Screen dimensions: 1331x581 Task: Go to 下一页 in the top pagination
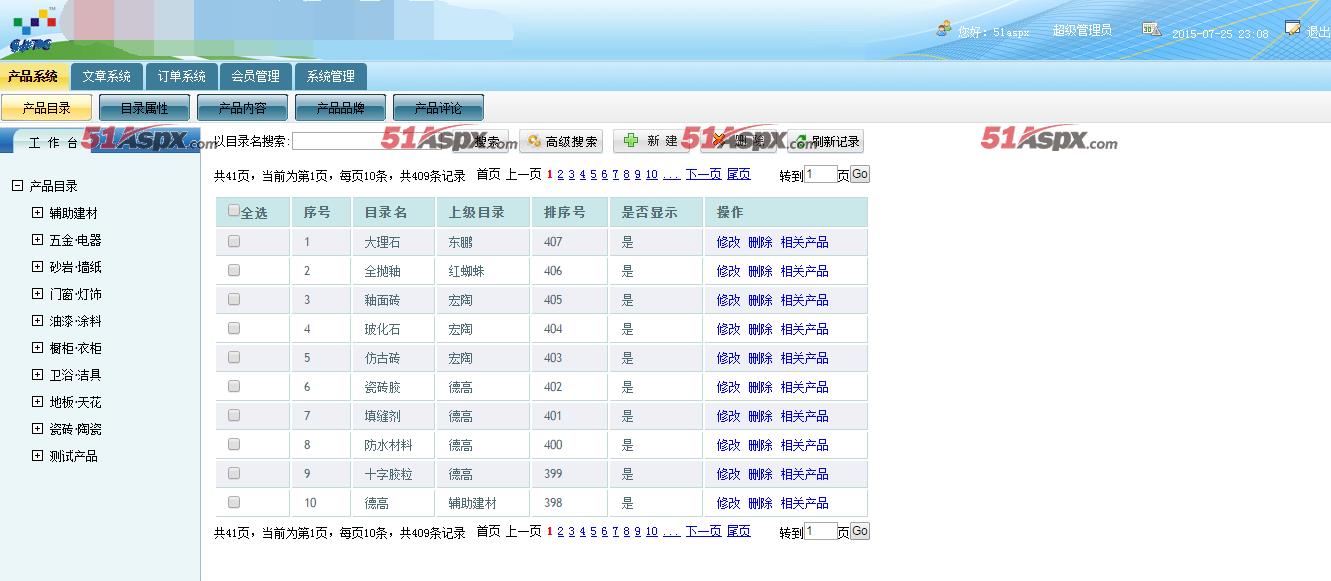click(x=703, y=174)
